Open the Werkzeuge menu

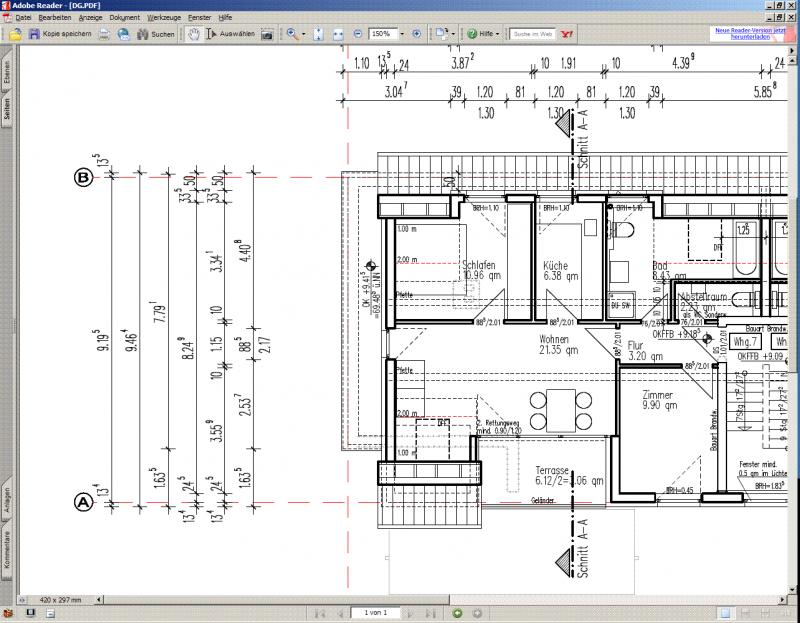click(164, 18)
